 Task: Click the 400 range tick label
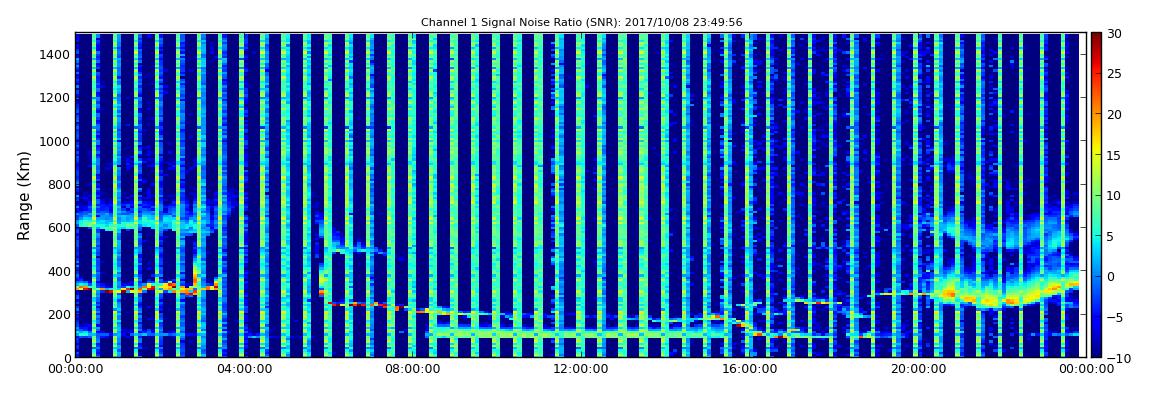(x=59, y=271)
